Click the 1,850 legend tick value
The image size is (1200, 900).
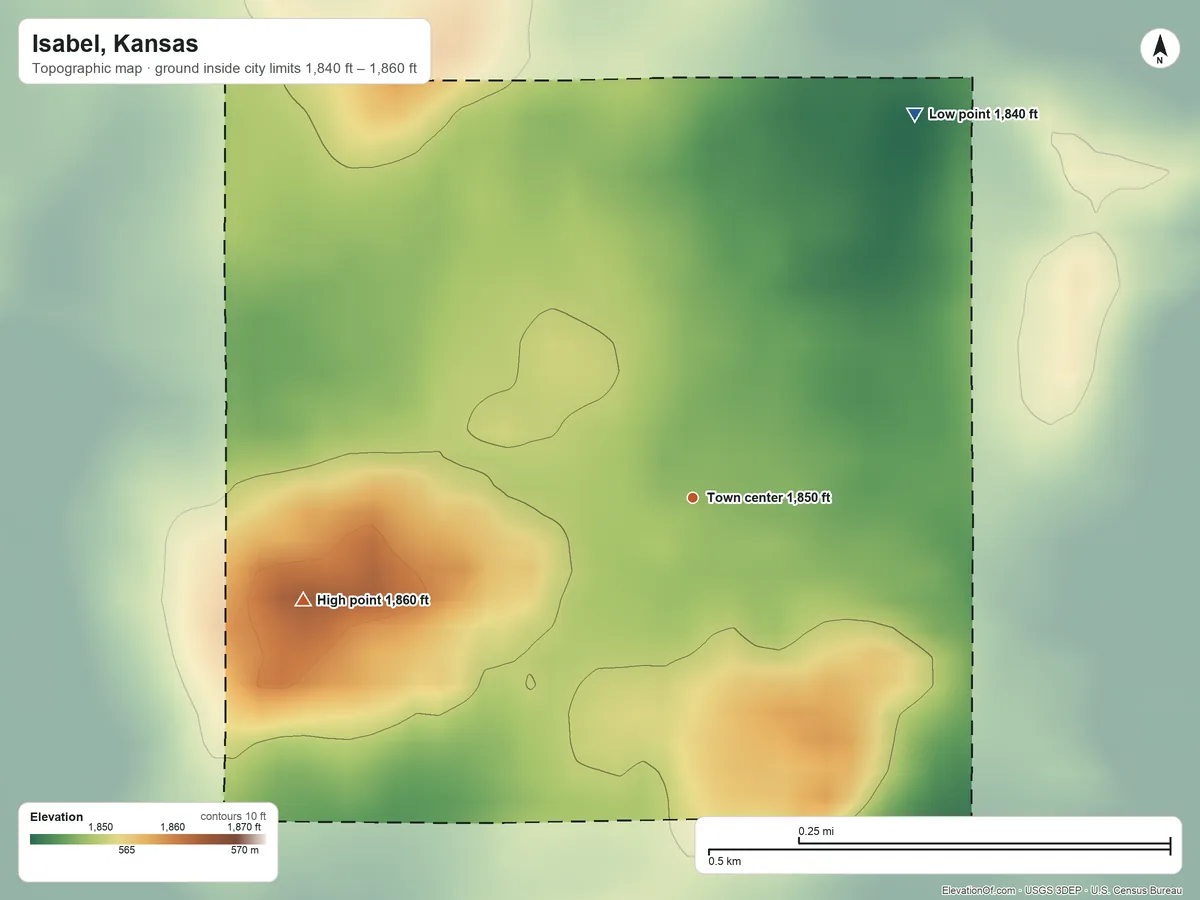coord(101,827)
